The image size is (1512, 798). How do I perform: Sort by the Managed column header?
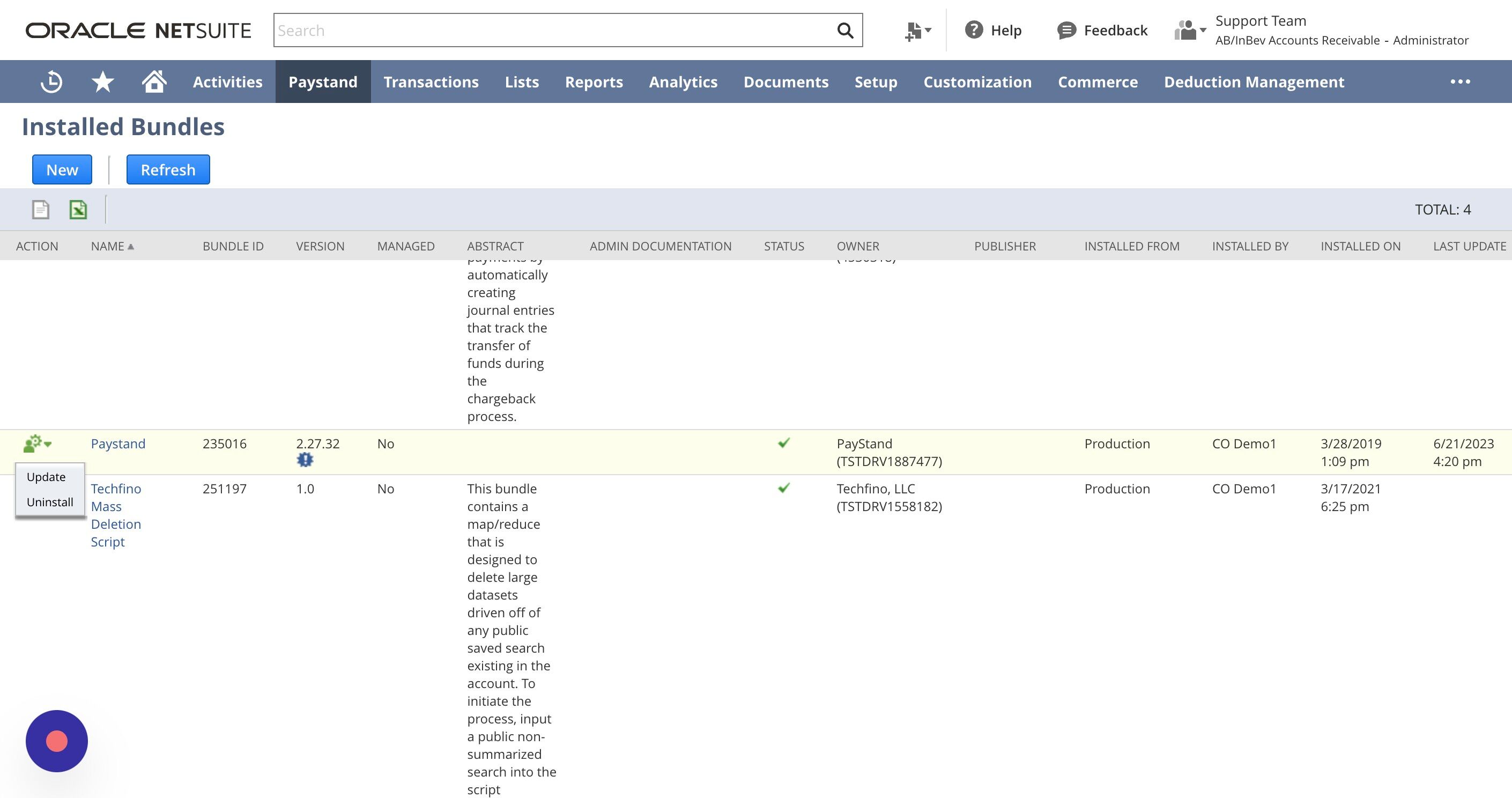pyautogui.click(x=405, y=246)
